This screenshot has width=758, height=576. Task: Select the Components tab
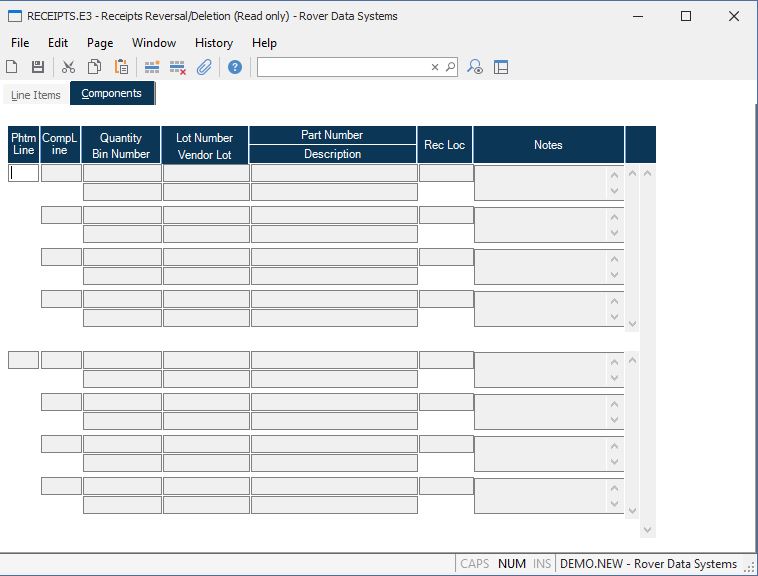tap(111, 94)
